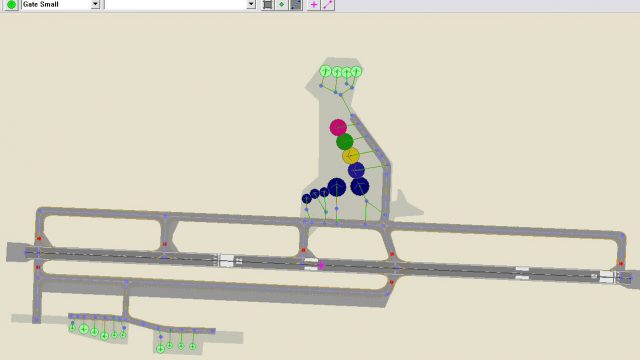This screenshot has height=360, width=640.
Task: Select the pink parking spot circle
Action: point(338,127)
